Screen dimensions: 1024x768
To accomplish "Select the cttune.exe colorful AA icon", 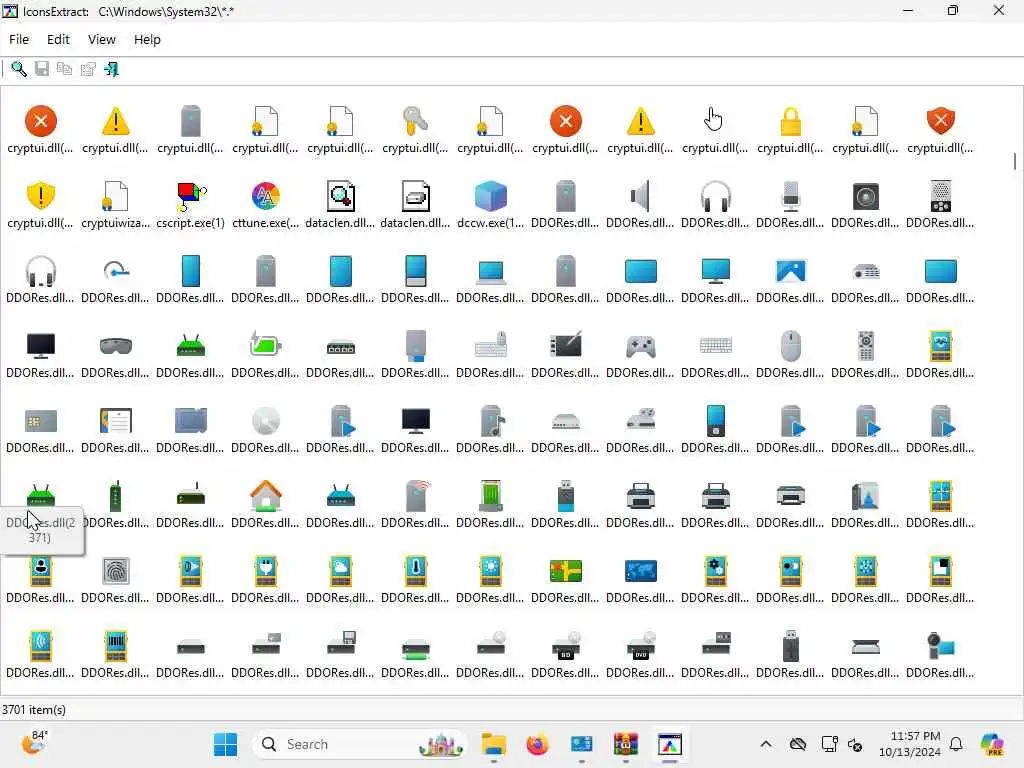I will click(266, 196).
